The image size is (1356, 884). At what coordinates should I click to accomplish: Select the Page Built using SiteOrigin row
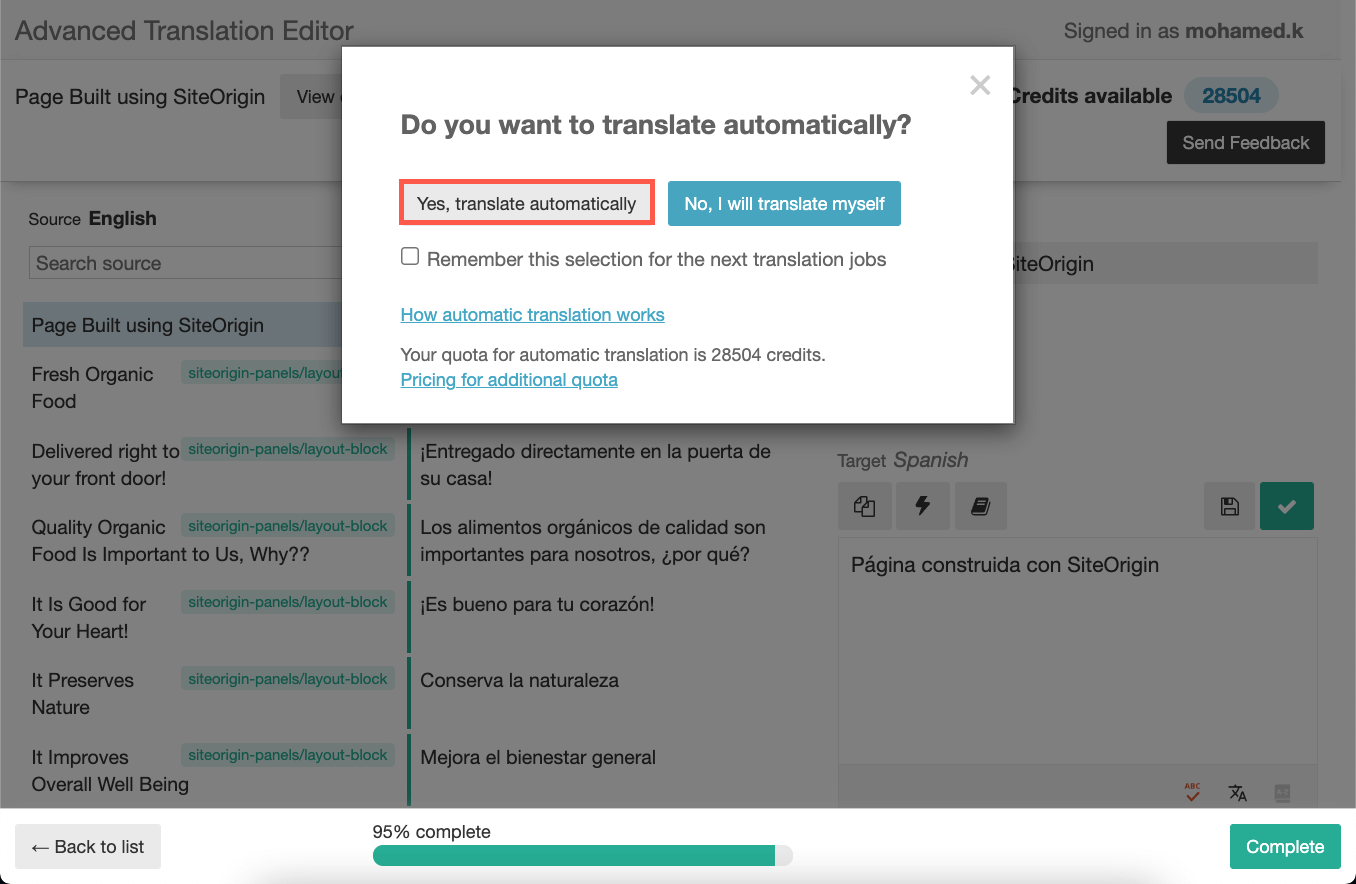click(183, 325)
